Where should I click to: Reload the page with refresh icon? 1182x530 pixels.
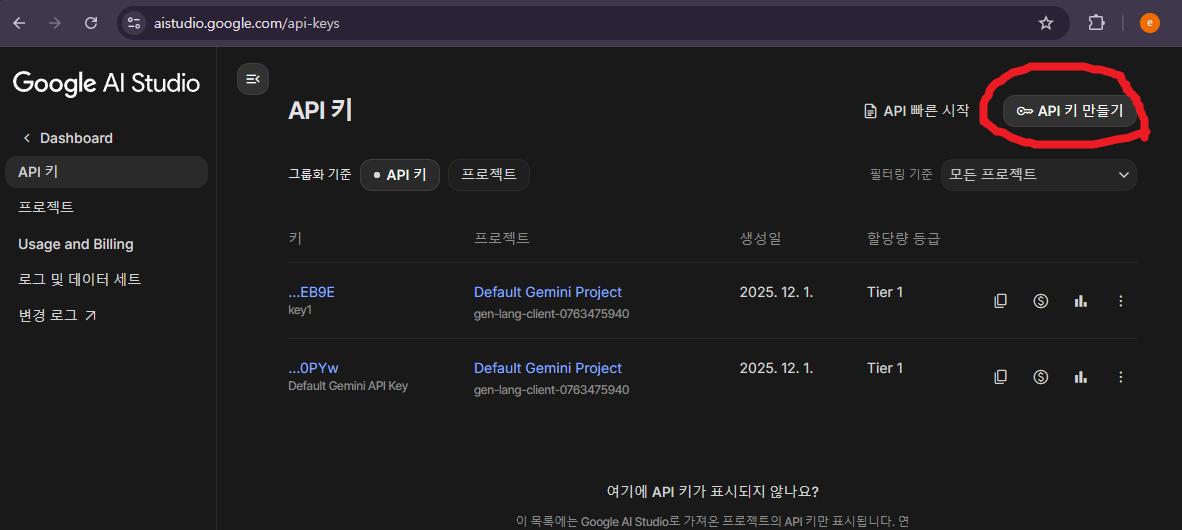point(90,23)
